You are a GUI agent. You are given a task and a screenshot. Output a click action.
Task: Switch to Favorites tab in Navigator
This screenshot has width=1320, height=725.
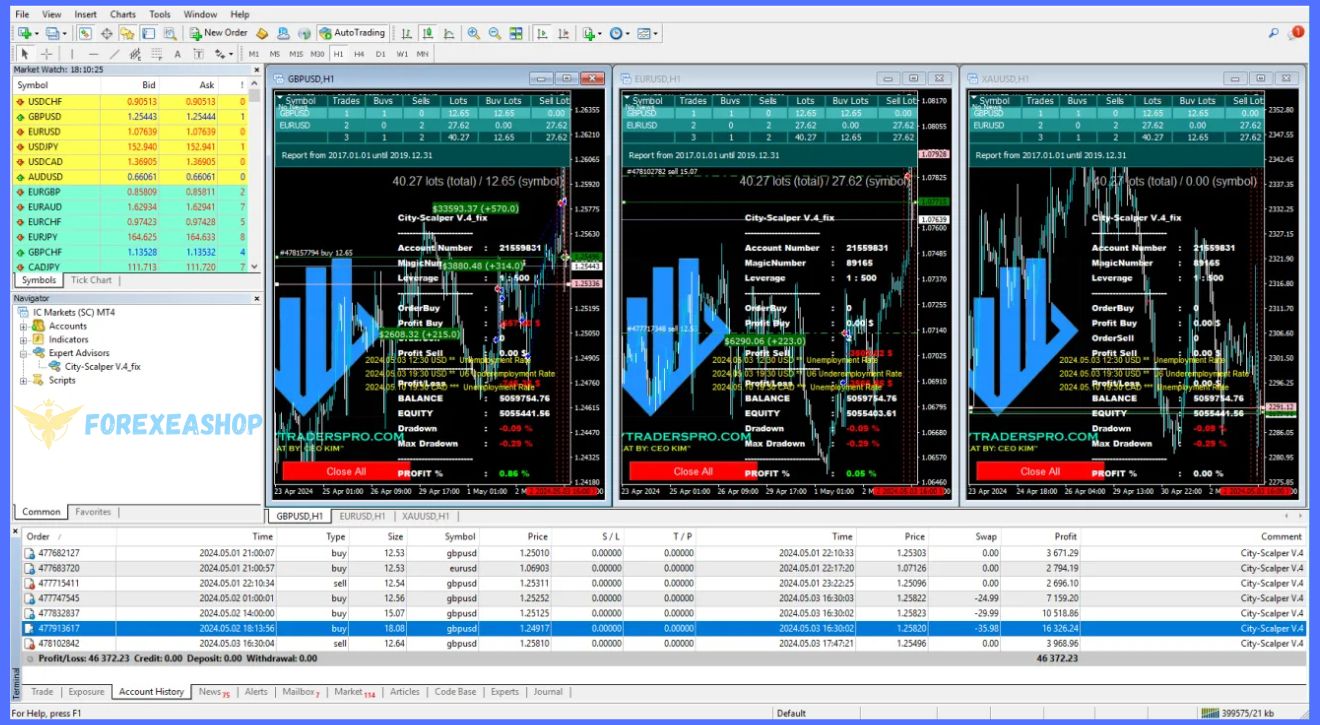pos(93,512)
